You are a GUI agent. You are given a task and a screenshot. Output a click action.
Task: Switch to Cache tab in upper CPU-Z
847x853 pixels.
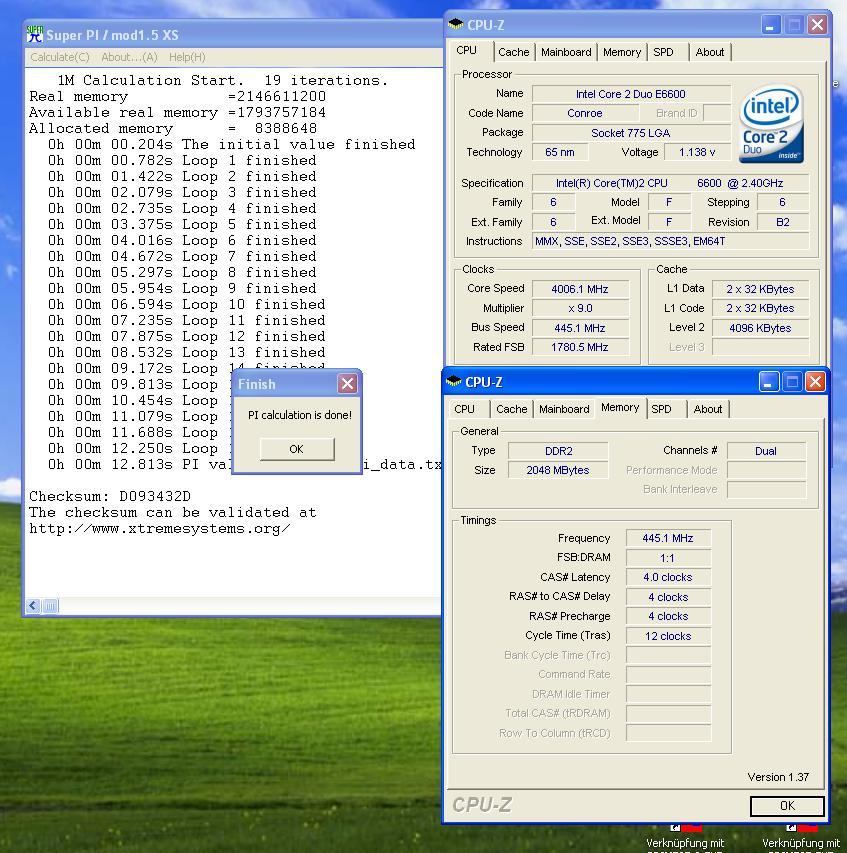[514, 52]
